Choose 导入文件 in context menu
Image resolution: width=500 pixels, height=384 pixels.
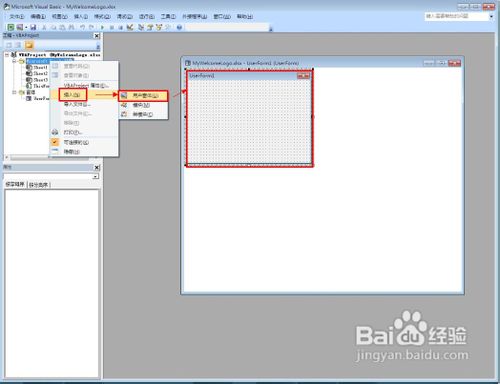pos(84,104)
